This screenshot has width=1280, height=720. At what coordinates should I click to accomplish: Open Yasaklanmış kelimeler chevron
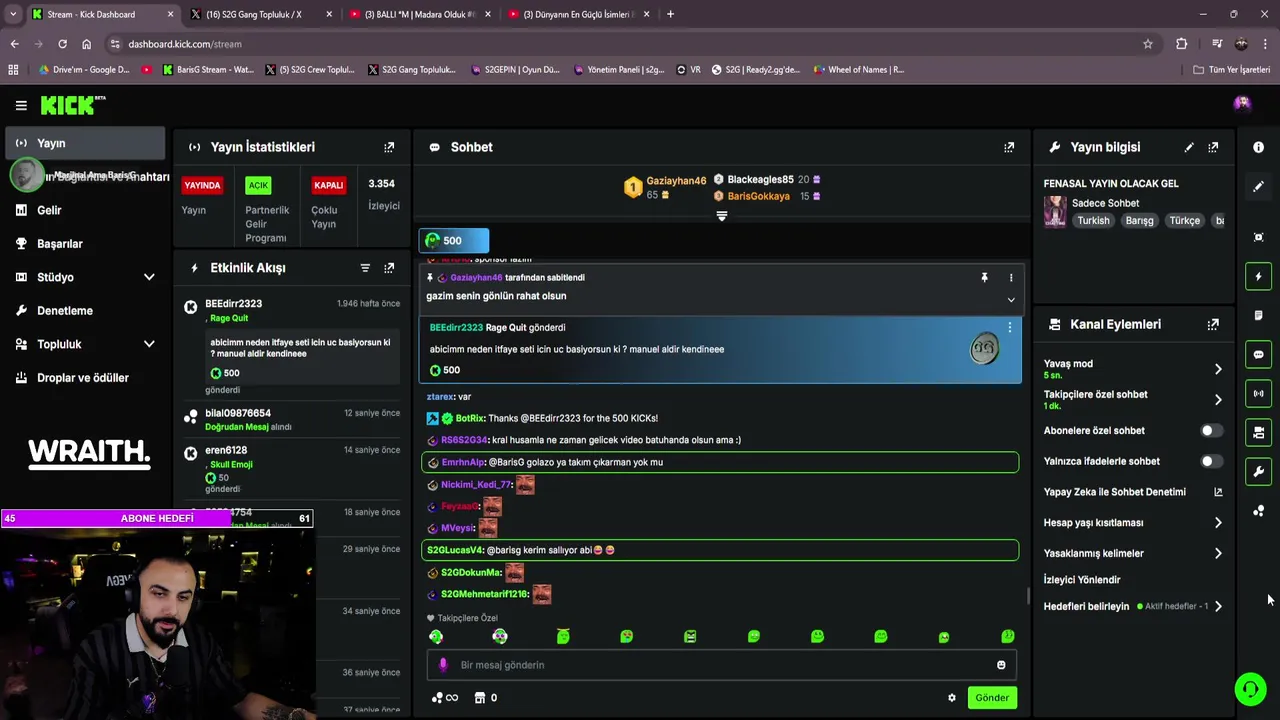pyautogui.click(x=1218, y=553)
